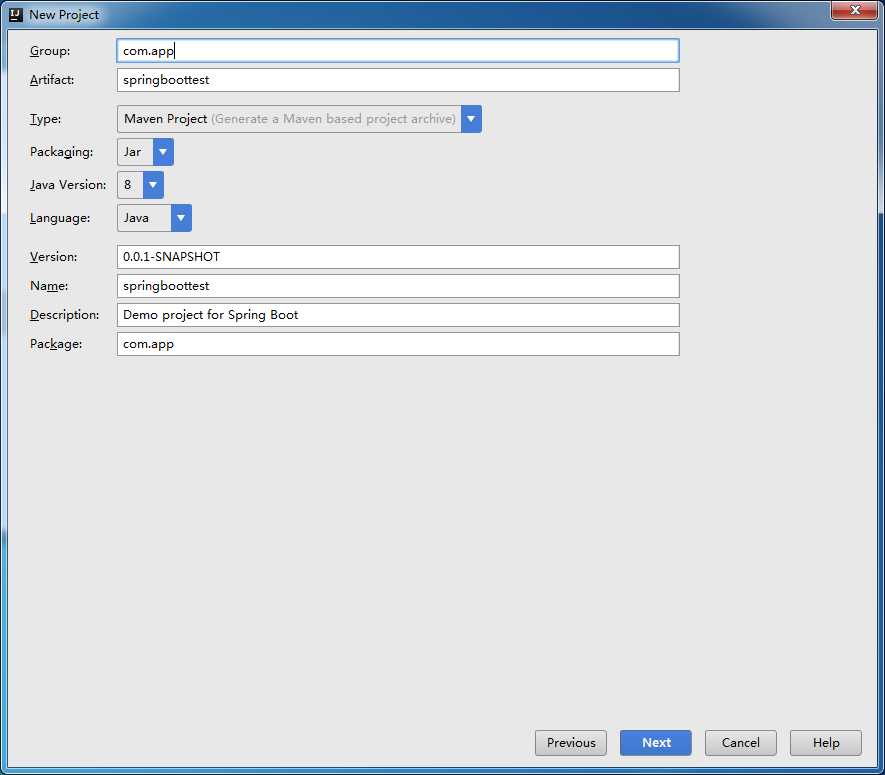Click the Java Version label
Viewport: 885px width, 775px height.
(68, 185)
